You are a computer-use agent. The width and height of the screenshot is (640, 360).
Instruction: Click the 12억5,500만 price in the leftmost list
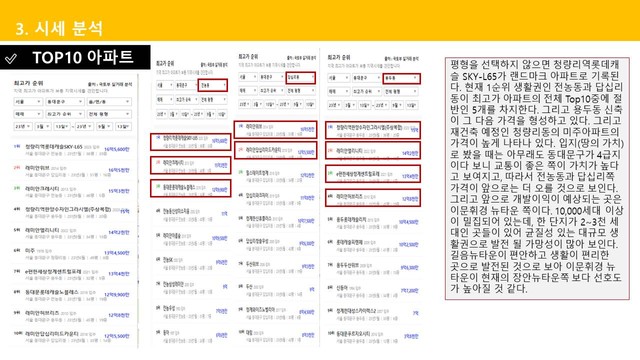click(117, 336)
